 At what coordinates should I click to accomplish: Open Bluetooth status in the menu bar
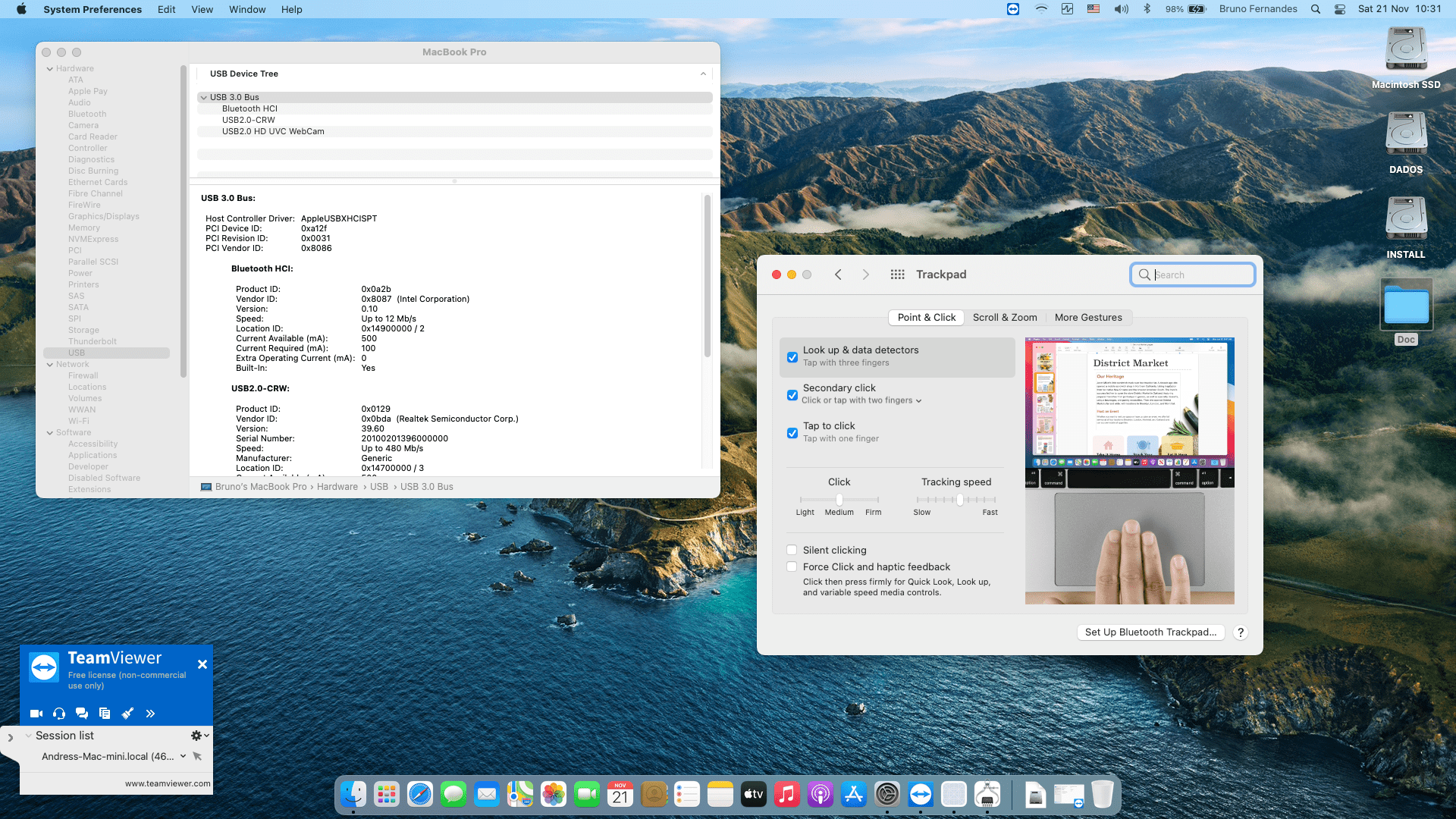[1147, 9]
